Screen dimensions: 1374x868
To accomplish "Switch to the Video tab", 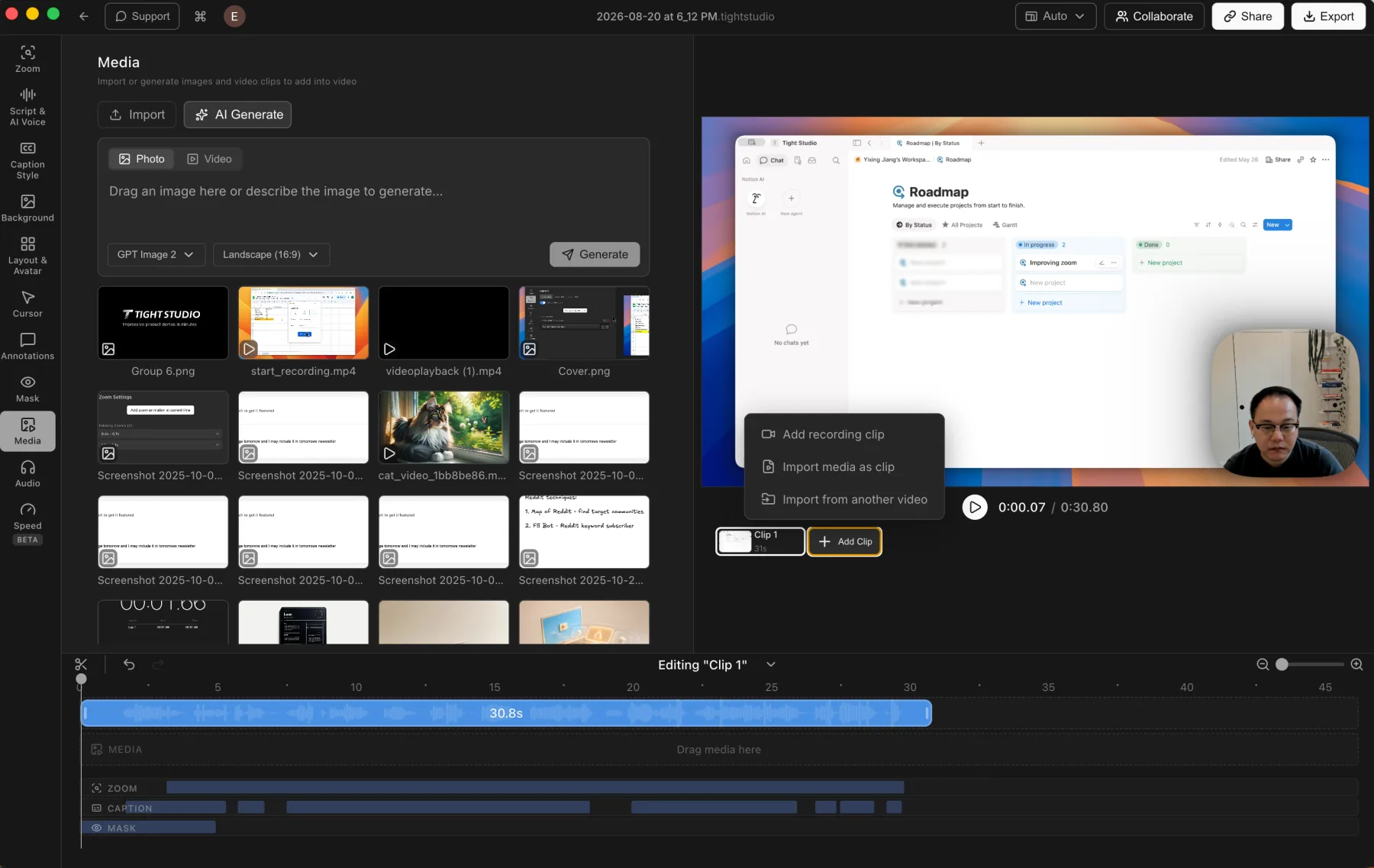I will coord(209,159).
